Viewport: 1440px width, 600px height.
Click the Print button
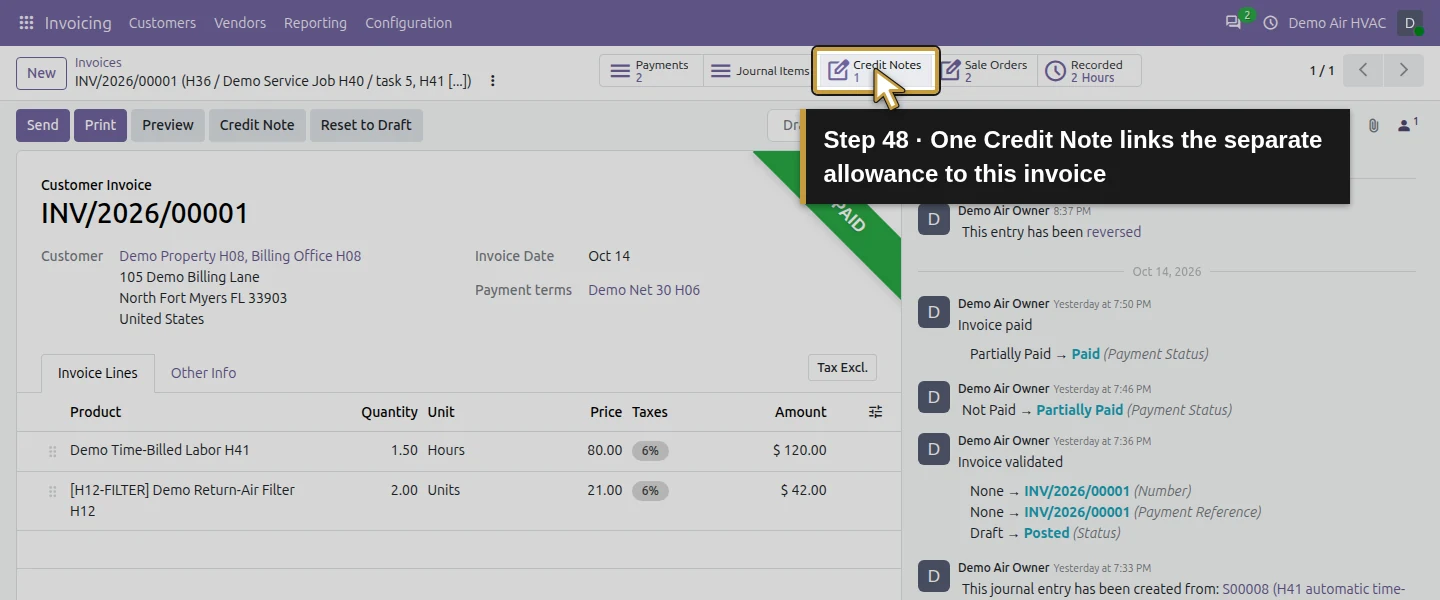(x=100, y=125)
